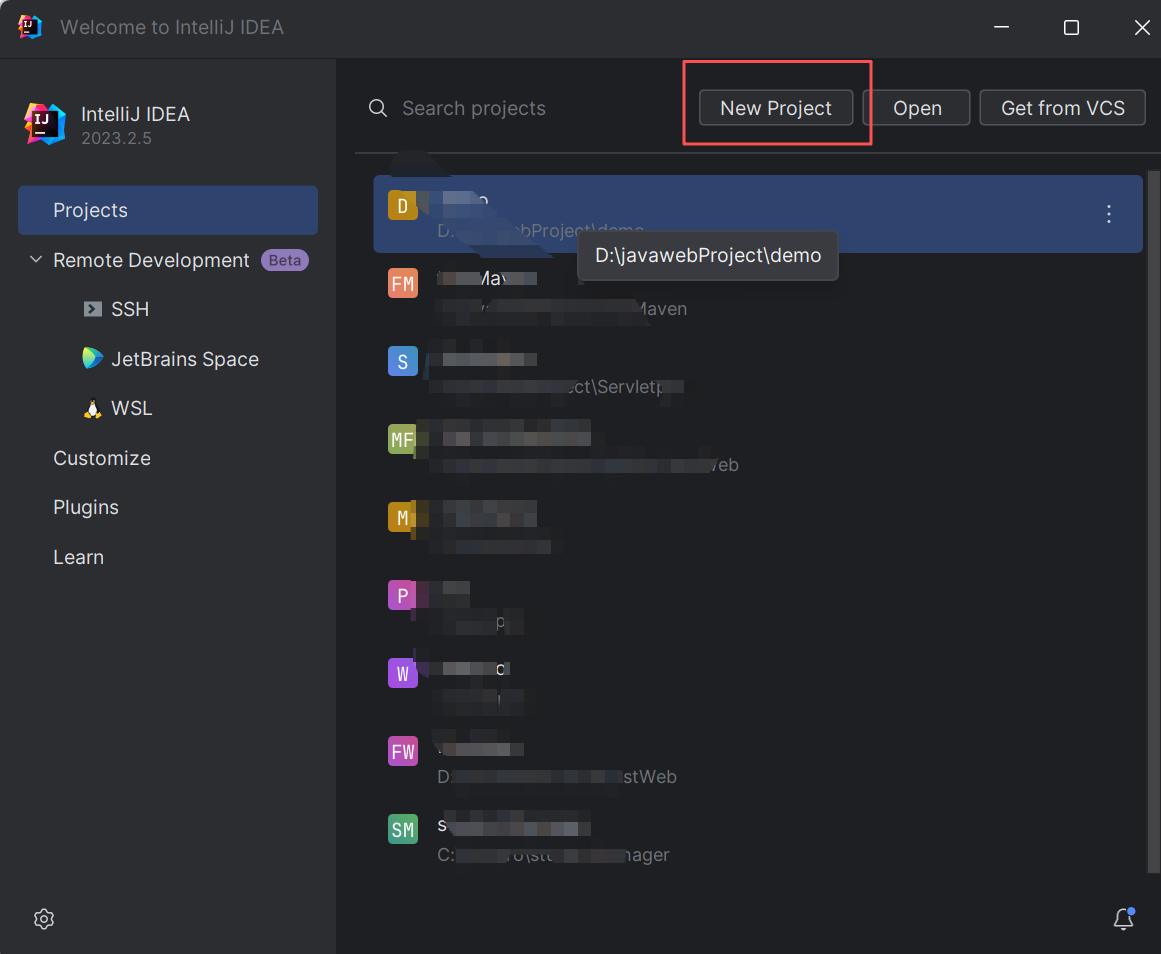The height and width of the screenshot is (954, 1161).
Task: Click the W project icon
Action: coord(403,673)
